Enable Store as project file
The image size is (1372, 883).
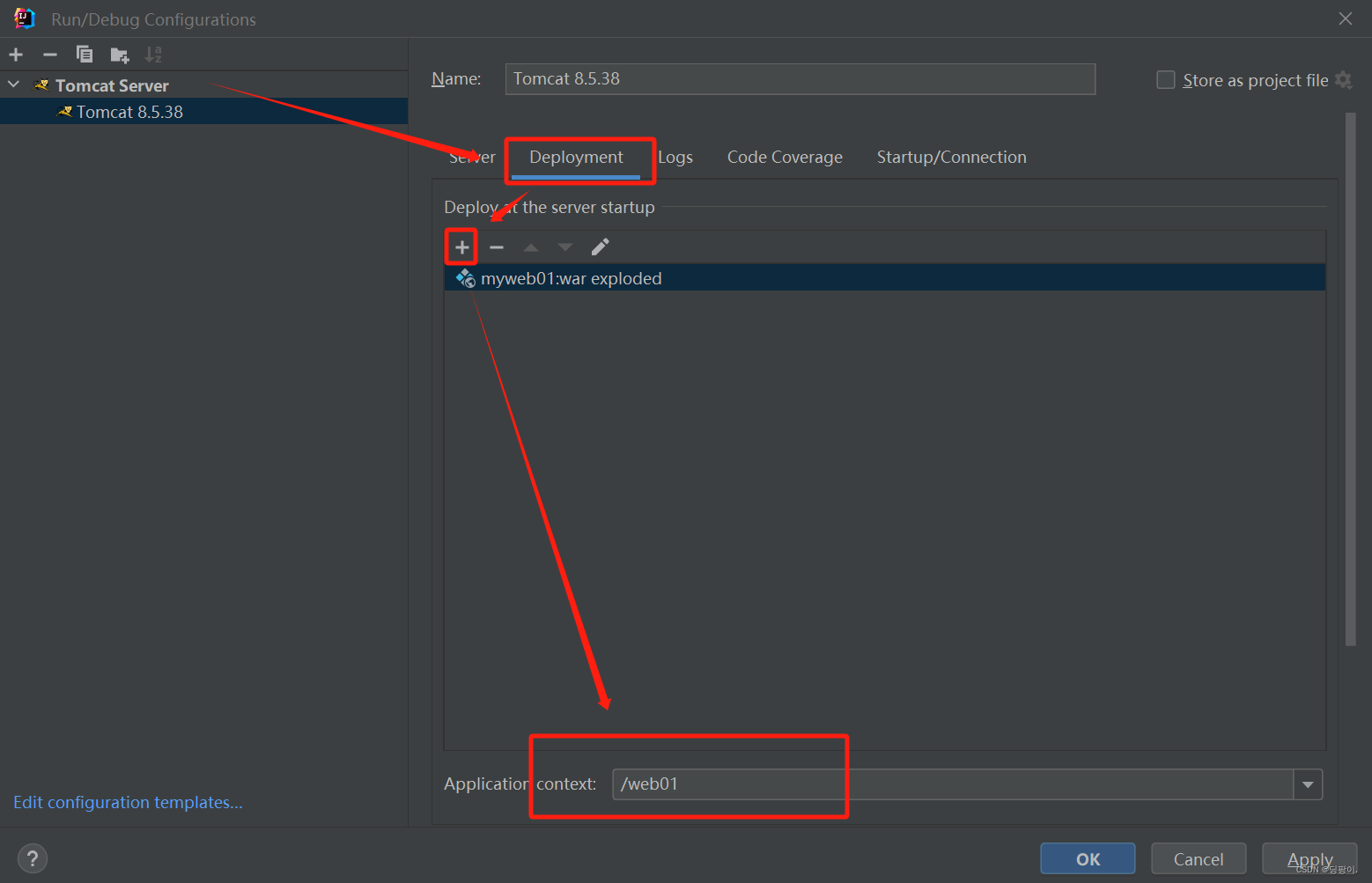coord(1165,80)
